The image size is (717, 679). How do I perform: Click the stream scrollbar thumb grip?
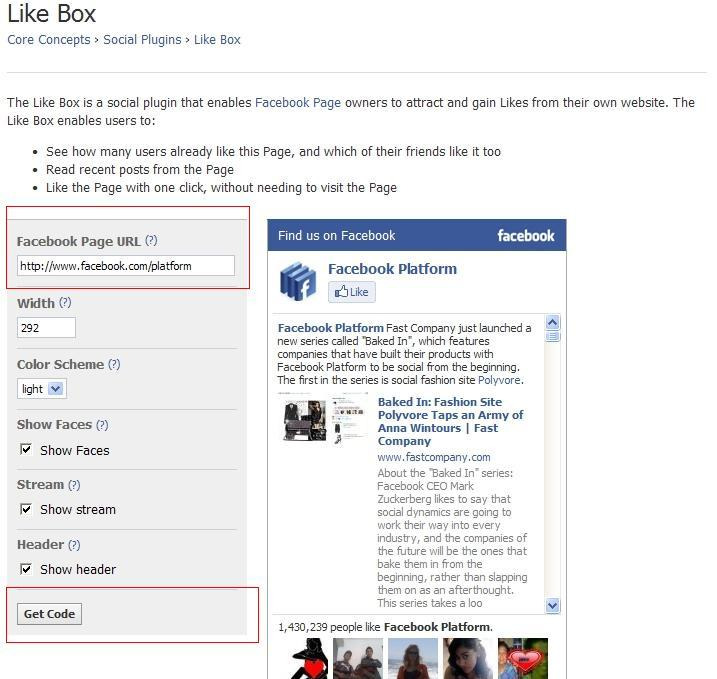click(x=552, y=337)
